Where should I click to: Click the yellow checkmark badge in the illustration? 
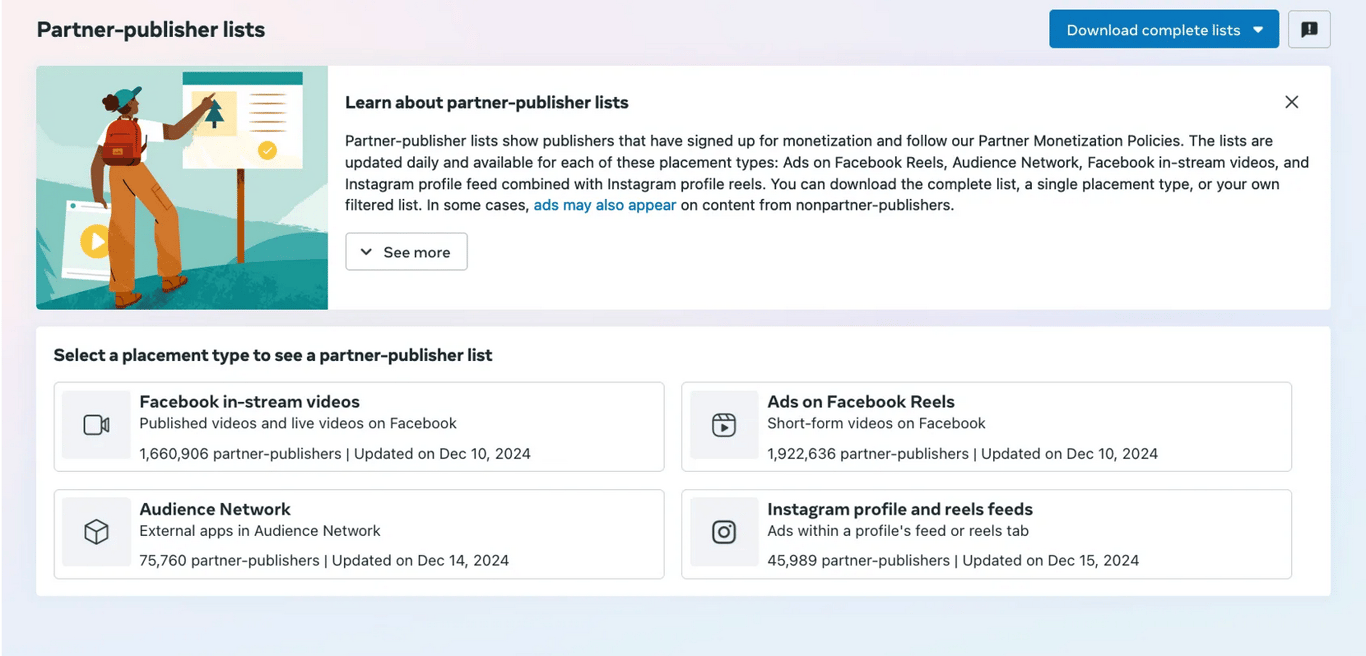click(x=267, y=151)
